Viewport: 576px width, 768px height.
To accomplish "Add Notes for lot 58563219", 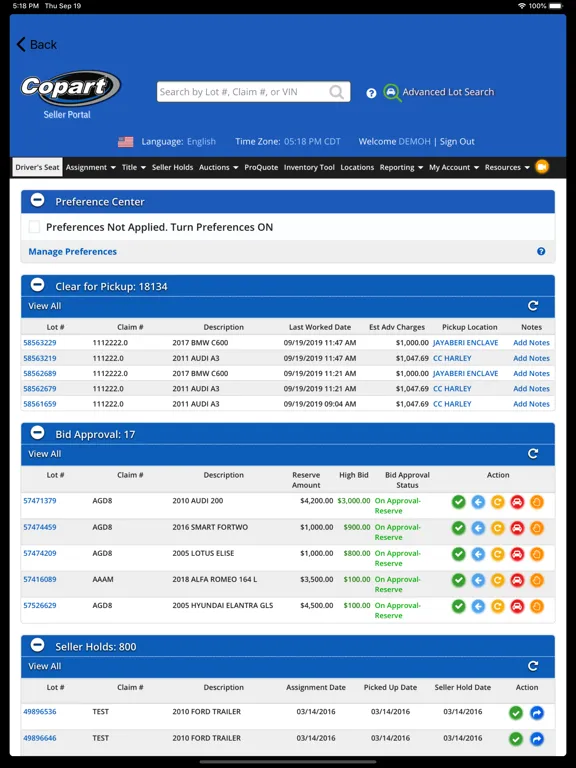I will pyautogui.click(x=531, y=358).
